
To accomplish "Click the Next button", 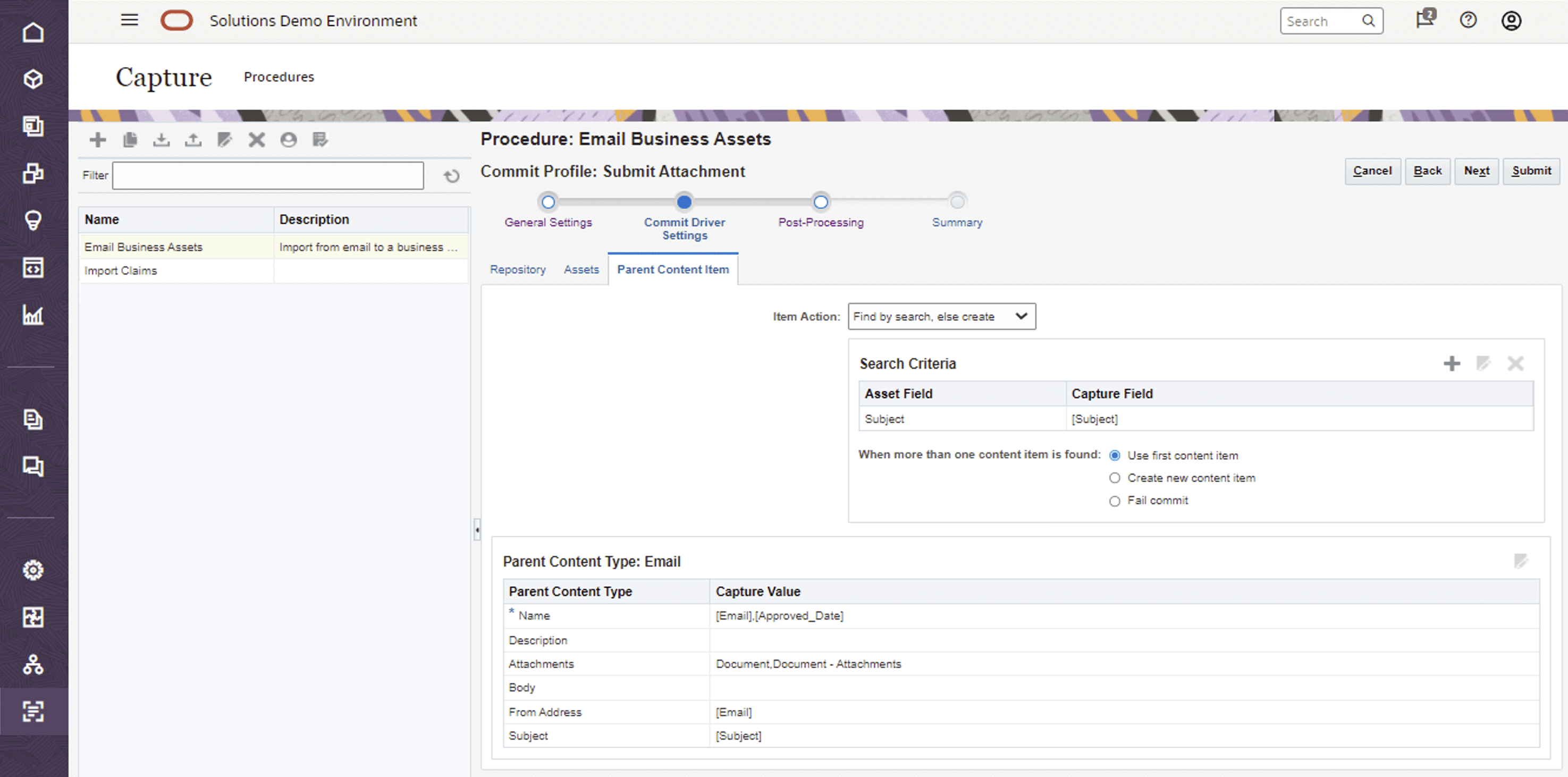I will pos(1477,171).
